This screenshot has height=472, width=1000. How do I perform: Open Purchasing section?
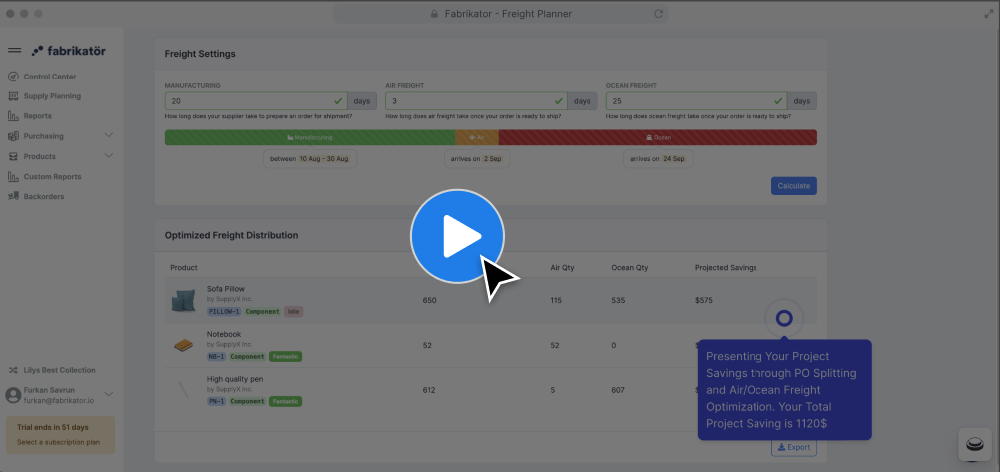click(x=43, y=136)
